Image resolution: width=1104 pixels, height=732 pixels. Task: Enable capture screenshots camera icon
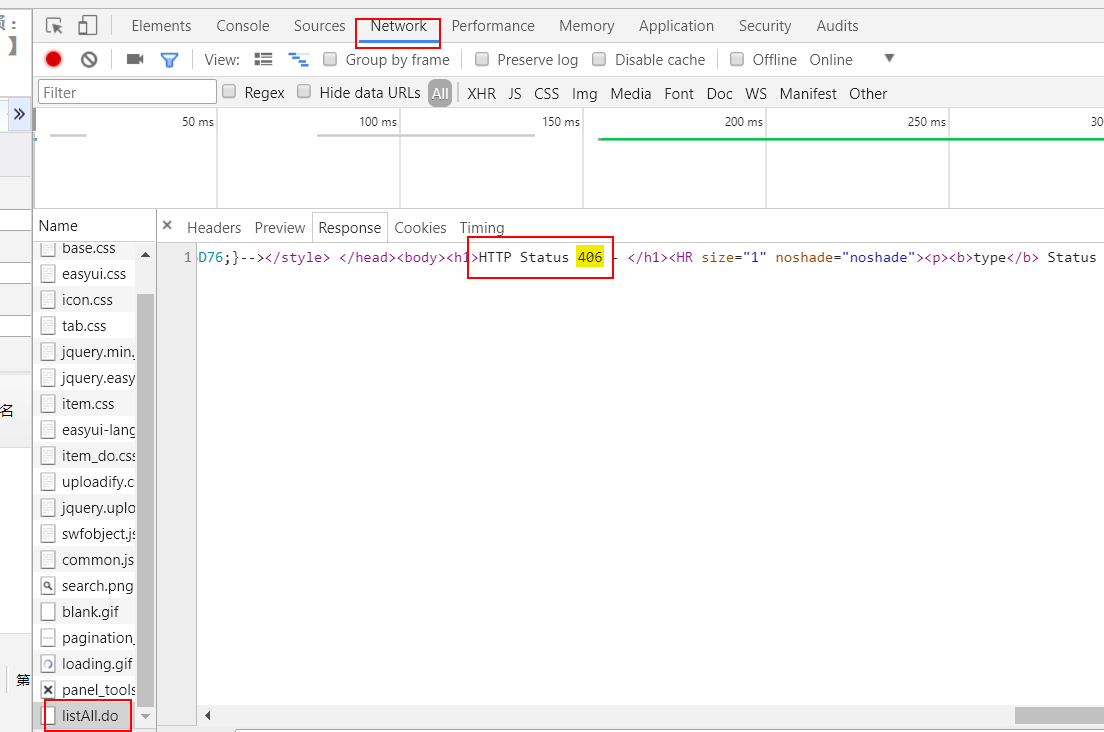click(x=135, y=59)
